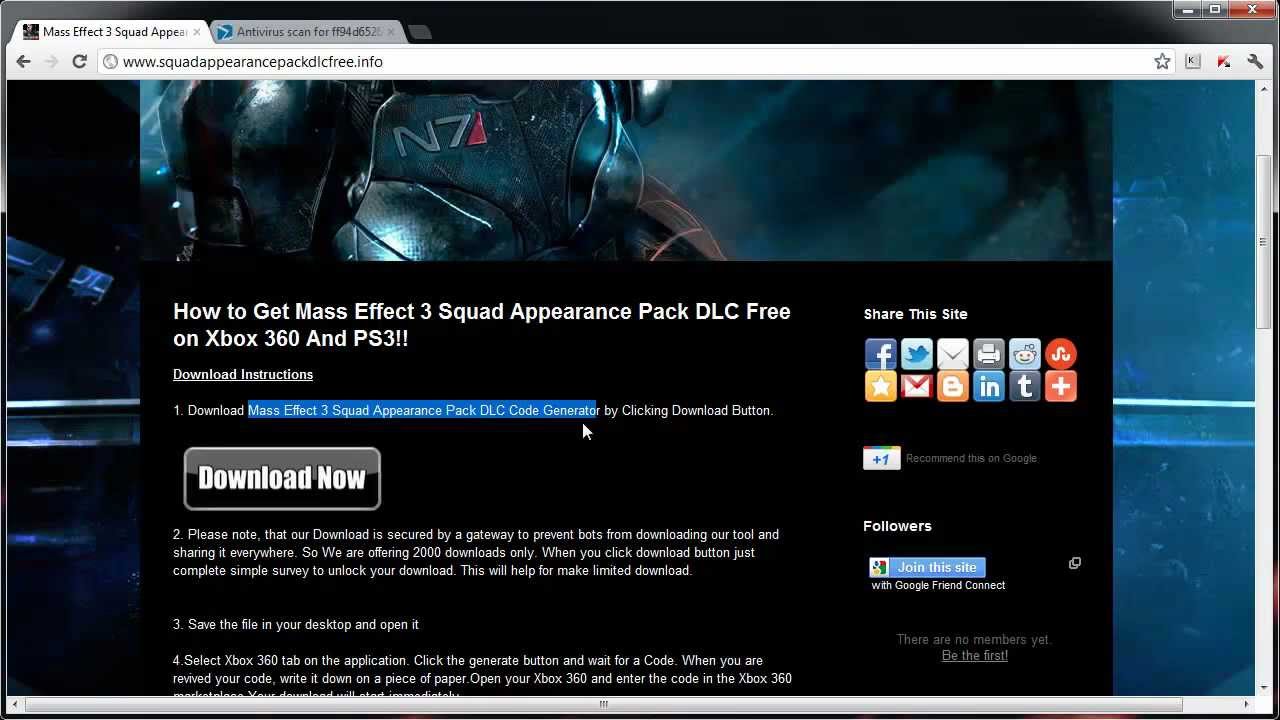The width and height of the screenshot is (1280, 720).
Task: Click the Download Instructions link
Action: coord(243,374)
